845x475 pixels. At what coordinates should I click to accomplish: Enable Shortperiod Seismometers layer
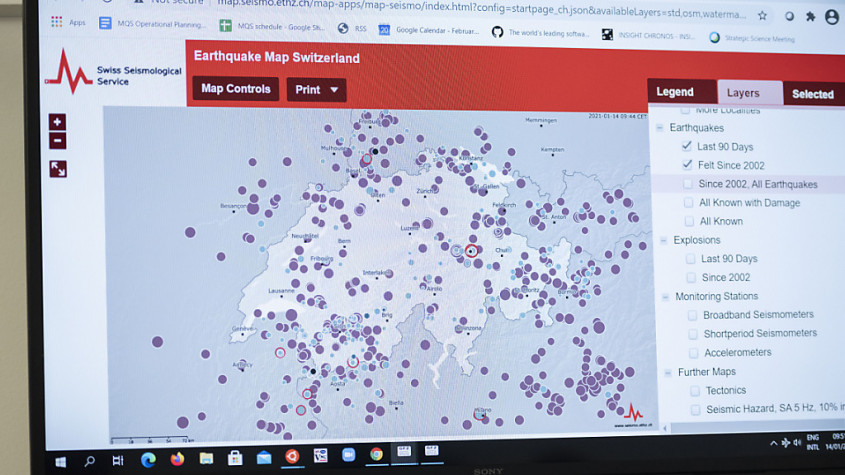point(693,334)
